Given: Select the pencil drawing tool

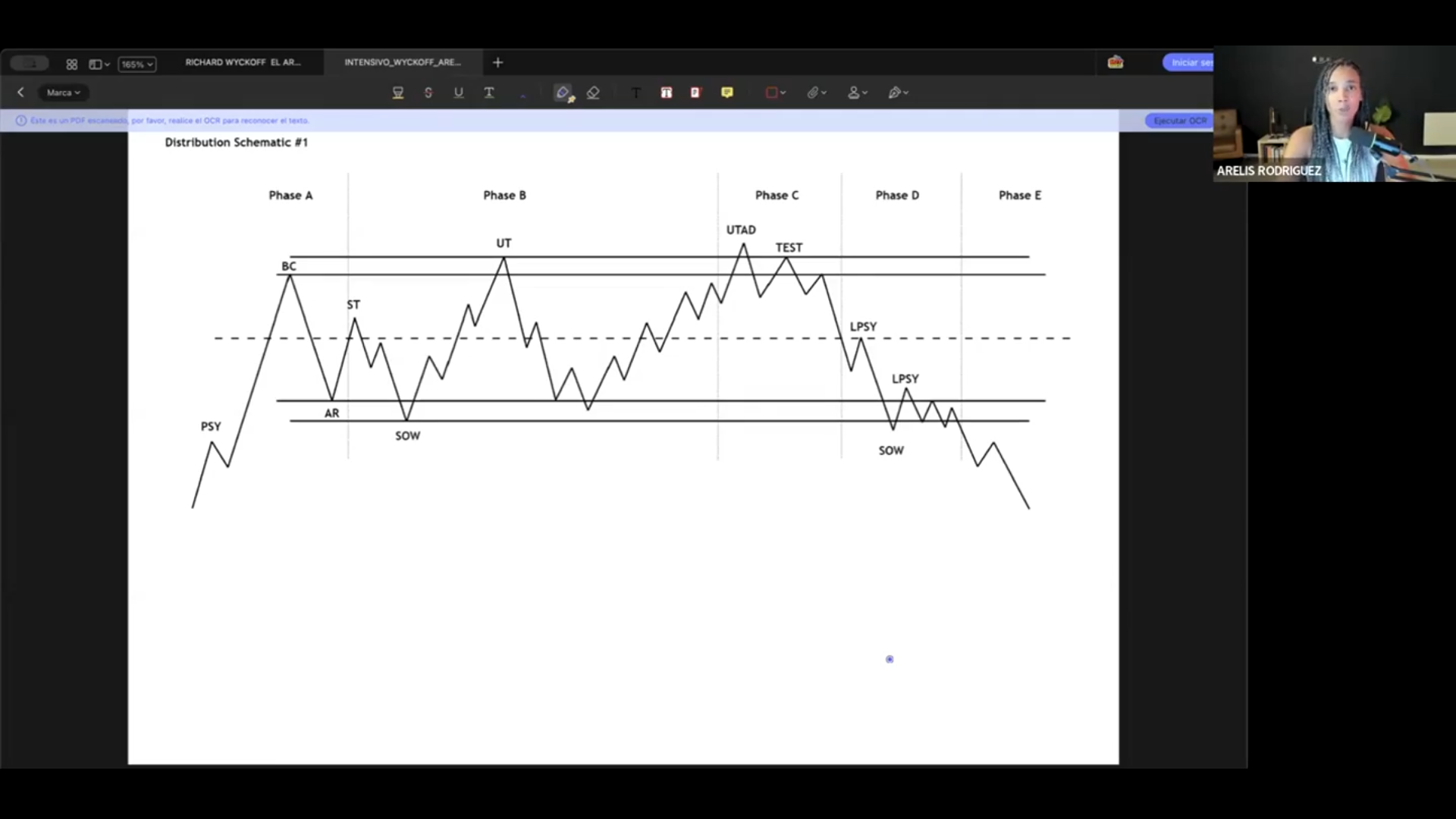Looking at the screenshot, I should pyautogui.click(x=563, y=93).
